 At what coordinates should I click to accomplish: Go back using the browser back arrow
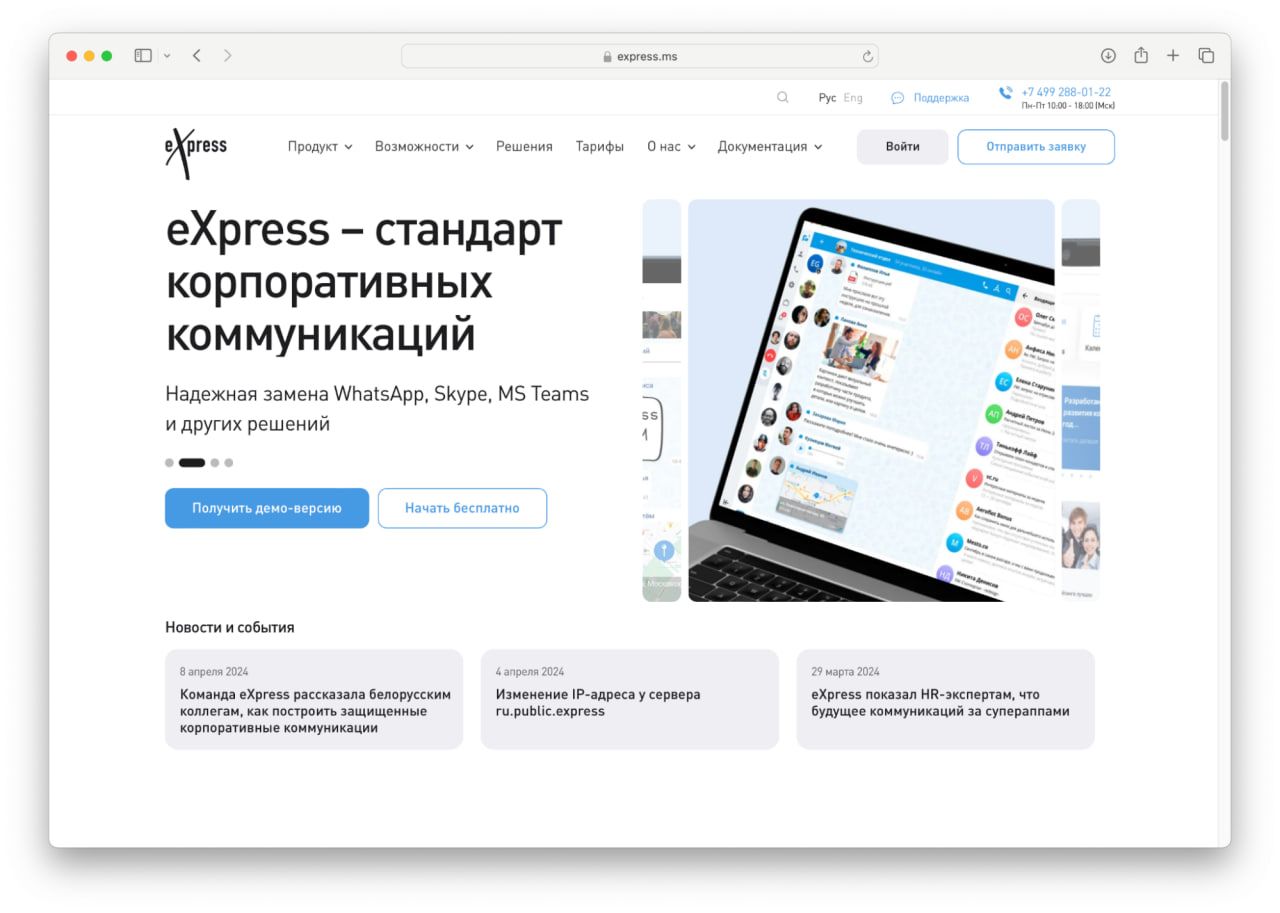[x=197, y=56]
